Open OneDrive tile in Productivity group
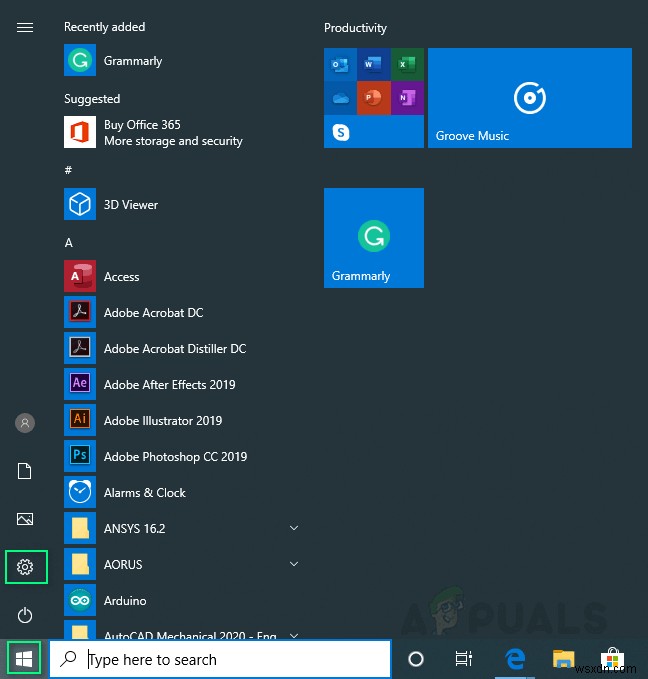Image resolution: width=648 pixels, height=679 pixels. point(340,98)
